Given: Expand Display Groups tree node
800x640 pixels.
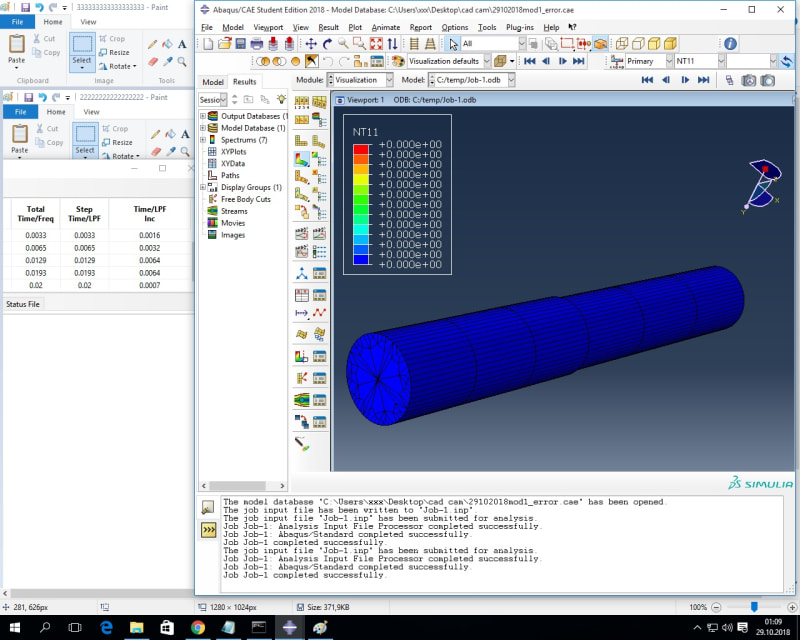Looking at the screenshot, I should click(x=203, y=187).
